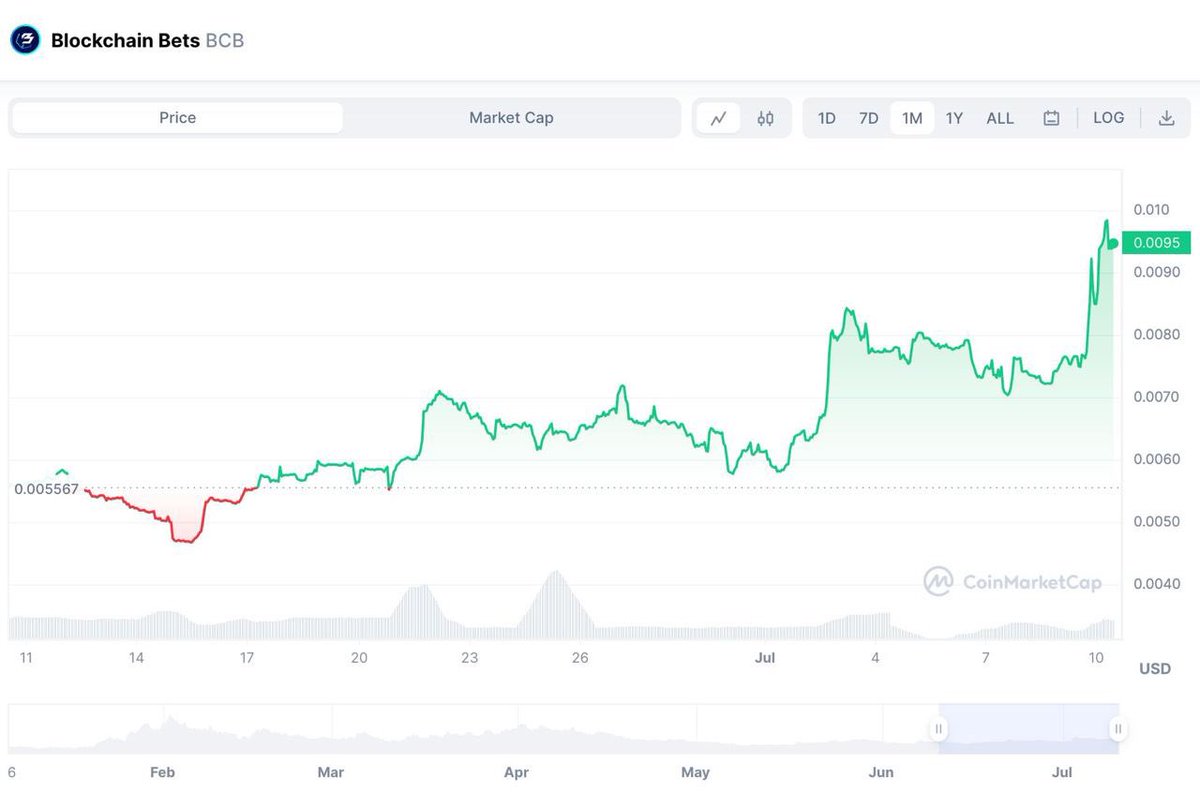Image resolution: width=1200 pixels, height=792 pixels.
Task: Click the 23 date axis label
Action: (469, 658)
